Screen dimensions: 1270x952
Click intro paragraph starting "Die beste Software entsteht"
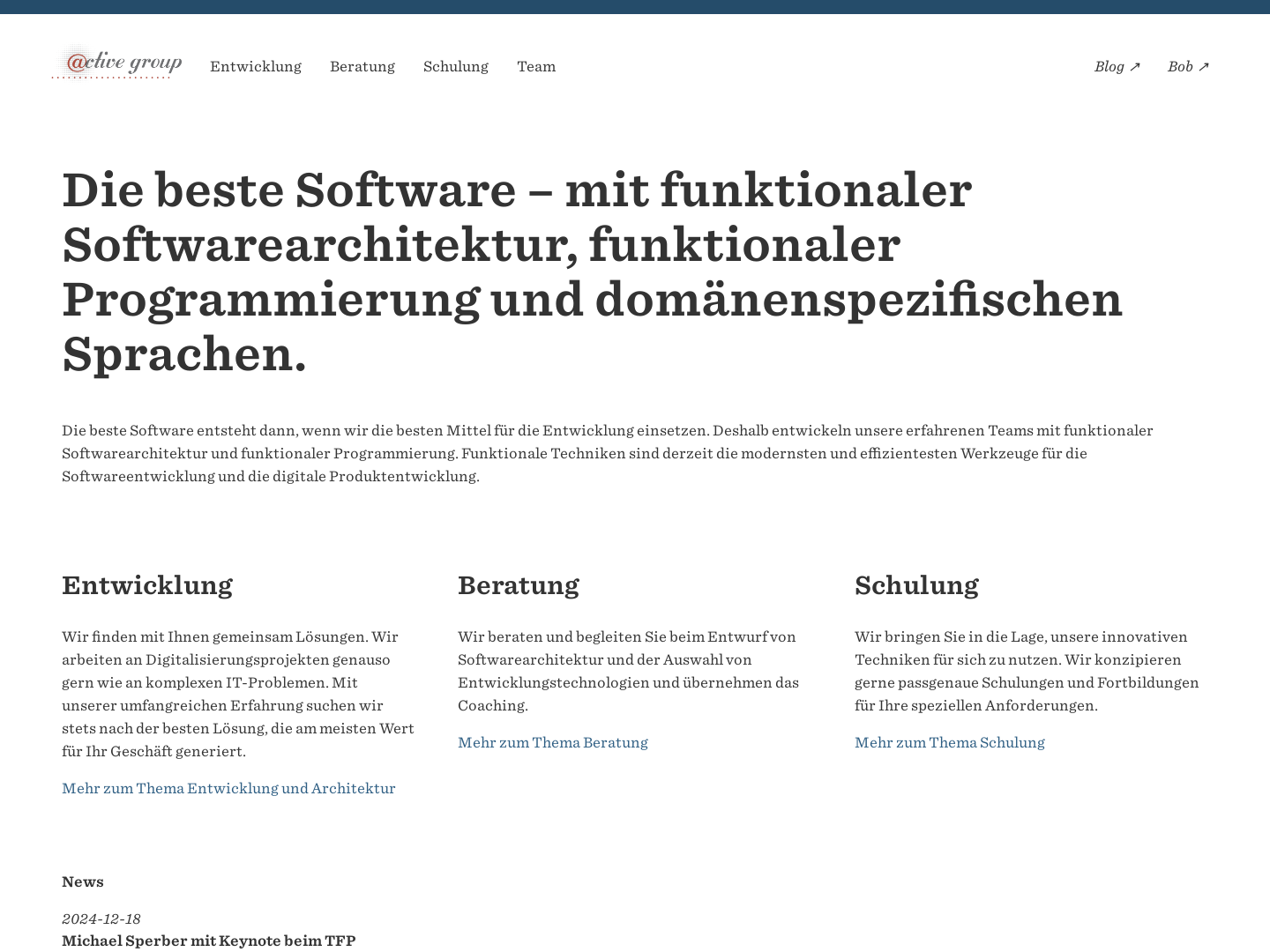coord(608,453)
